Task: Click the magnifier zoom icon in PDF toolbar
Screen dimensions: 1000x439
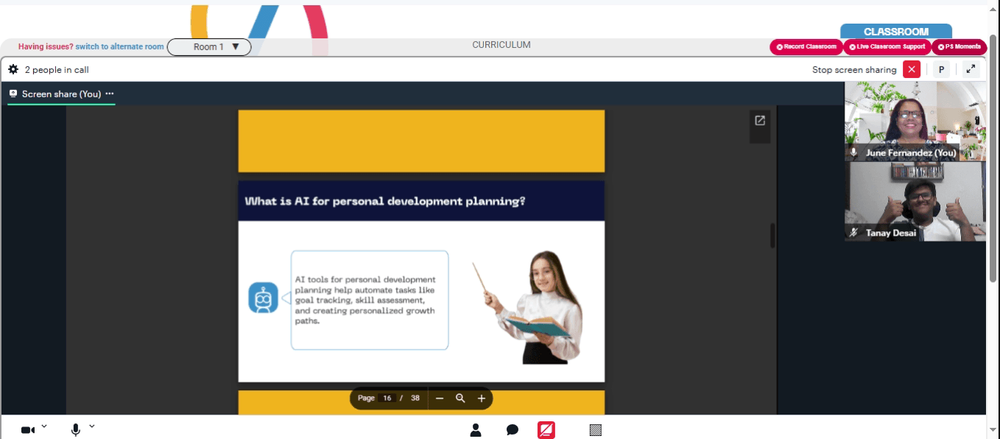Action: pyautogui.click(x=460, y=398)
